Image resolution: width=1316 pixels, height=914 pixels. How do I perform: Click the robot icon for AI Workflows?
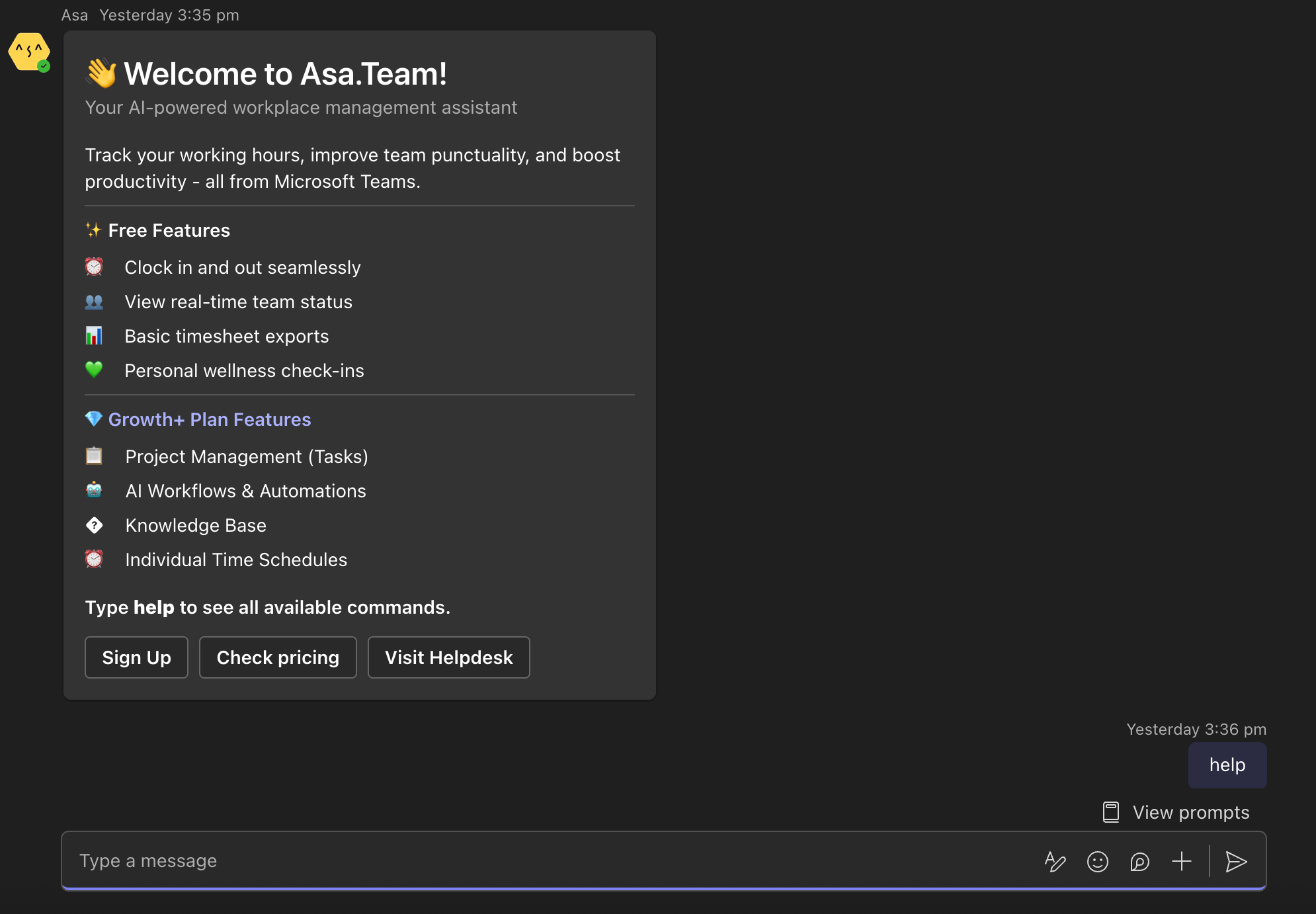(94, 491)
